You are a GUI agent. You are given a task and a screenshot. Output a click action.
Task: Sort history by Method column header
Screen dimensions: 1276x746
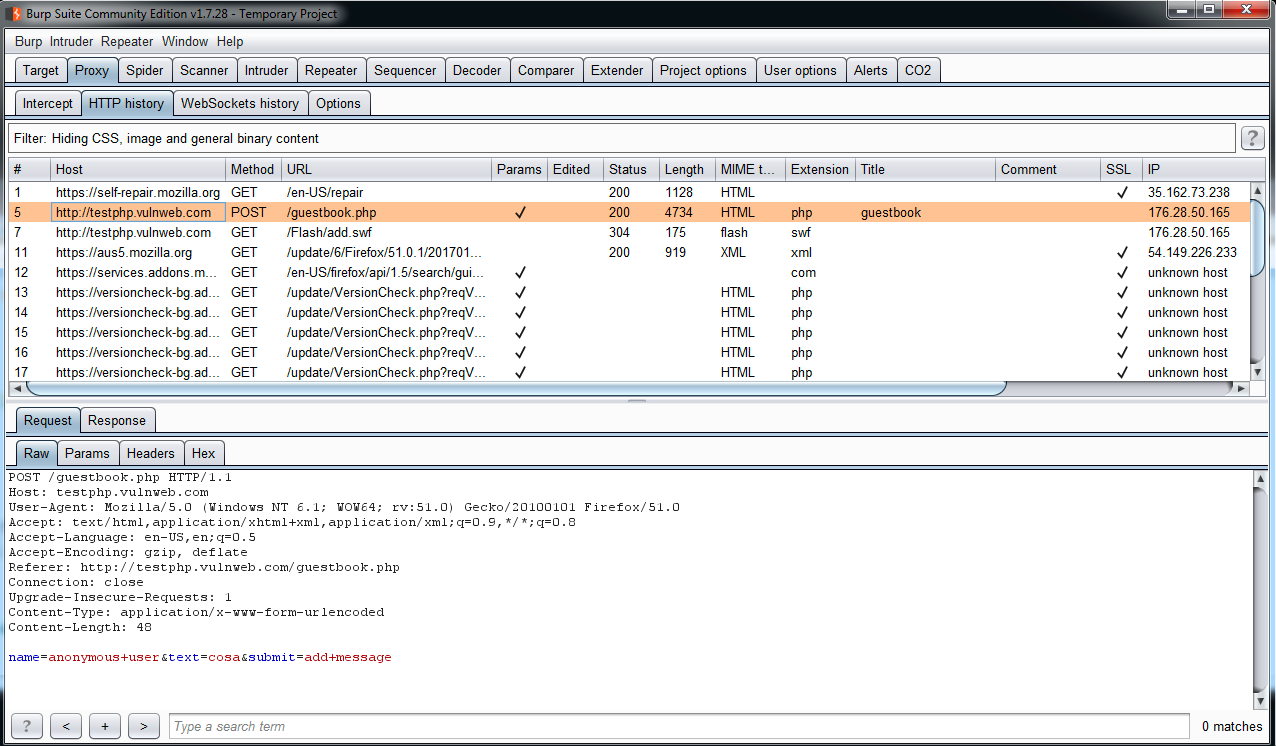point(252,169)
